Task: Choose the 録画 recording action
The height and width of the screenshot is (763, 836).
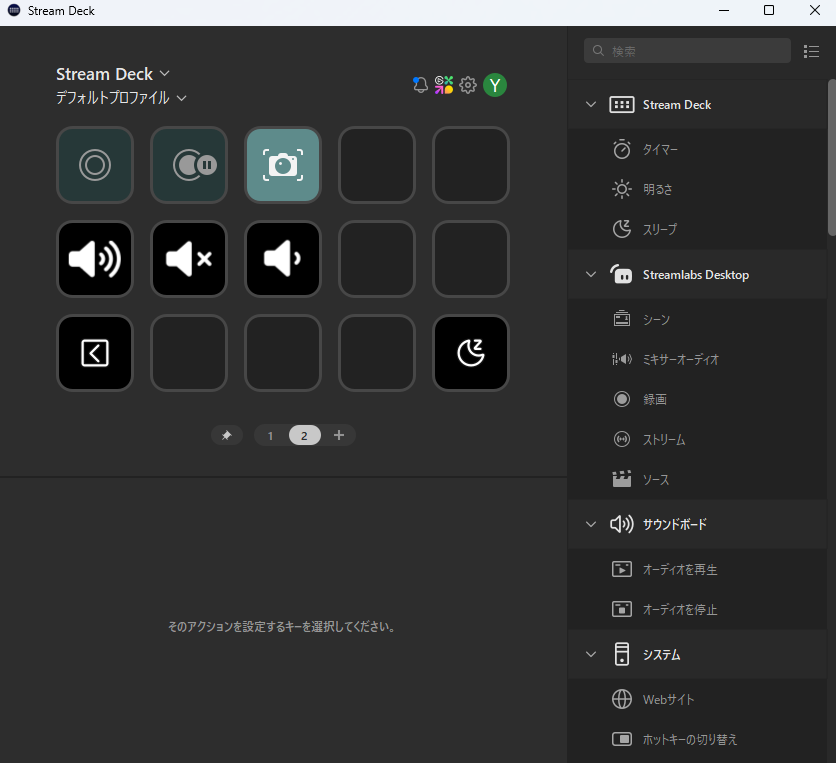Action: pyautogui.click(x=697, y=399)
